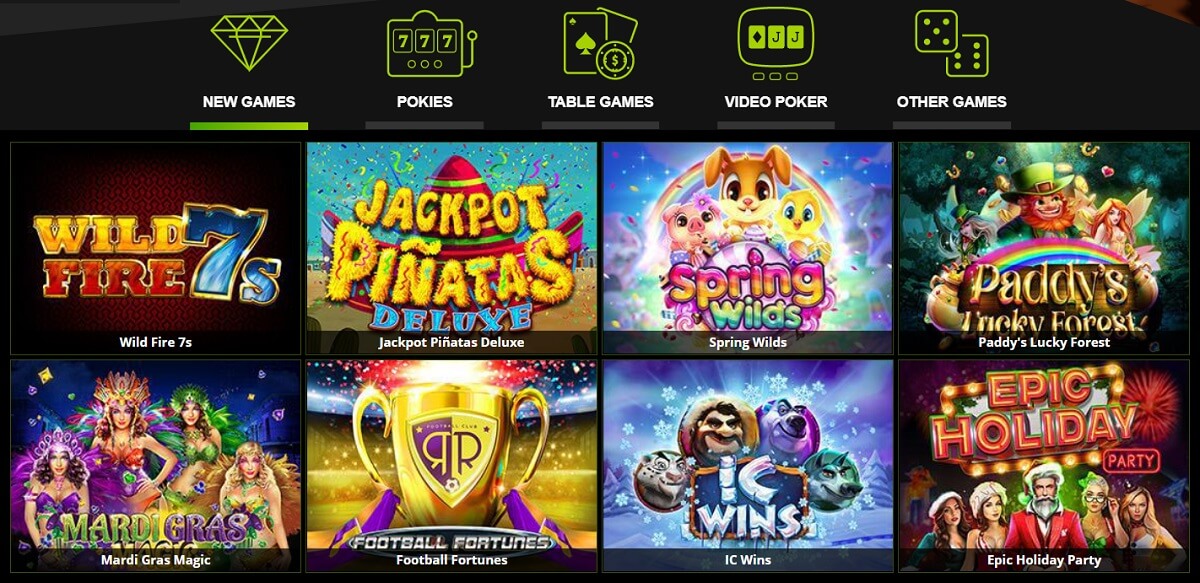Screen dimensions: 1200x583
Task: Click the dice Other Games icon
Action: (952, 43)
